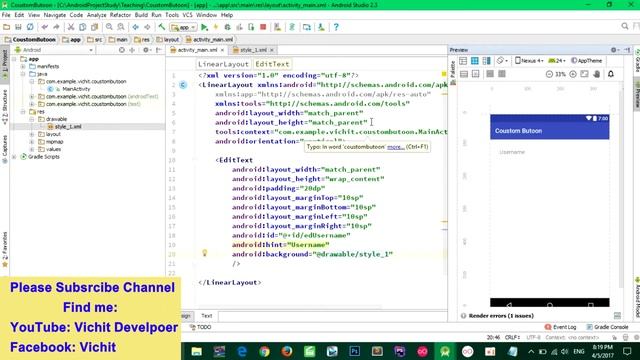Select style_1.xml in the project tree
The height and width of the screenshot is (360, 640).
coord(68,127)
